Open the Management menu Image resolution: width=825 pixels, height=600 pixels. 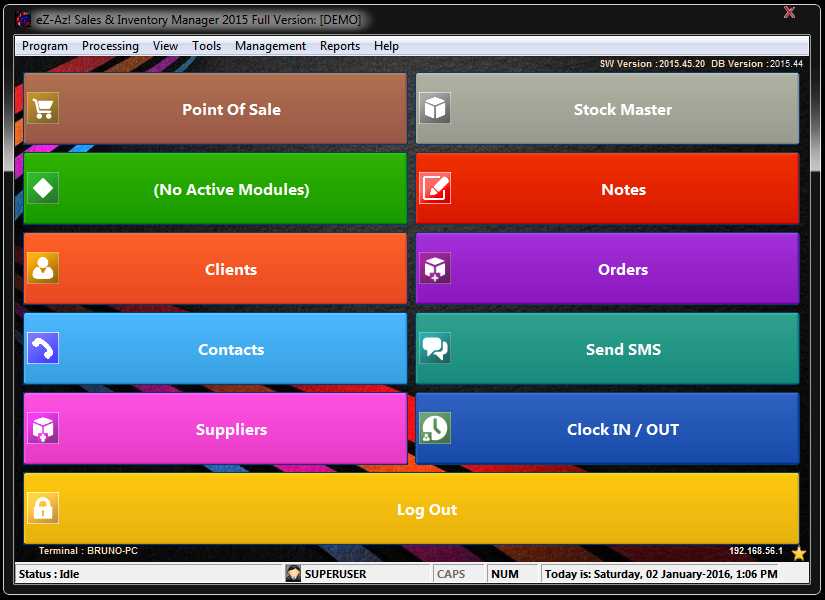[270, 45]
